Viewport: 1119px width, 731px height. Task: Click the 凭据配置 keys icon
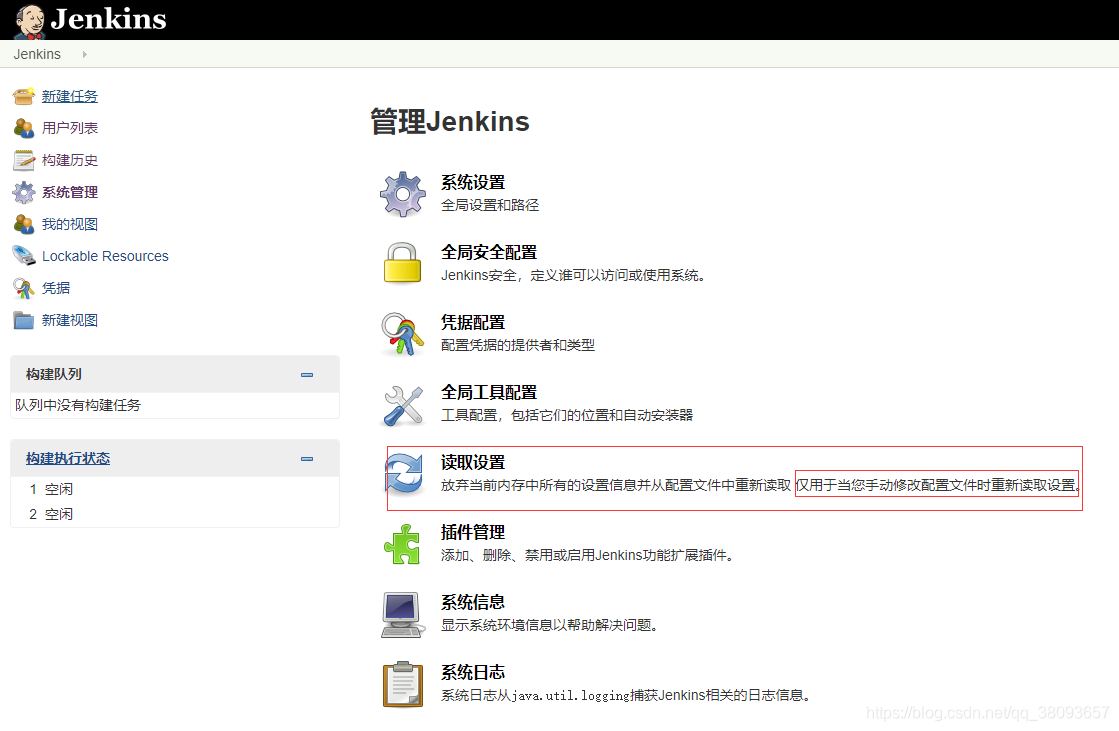pos(402,333)
